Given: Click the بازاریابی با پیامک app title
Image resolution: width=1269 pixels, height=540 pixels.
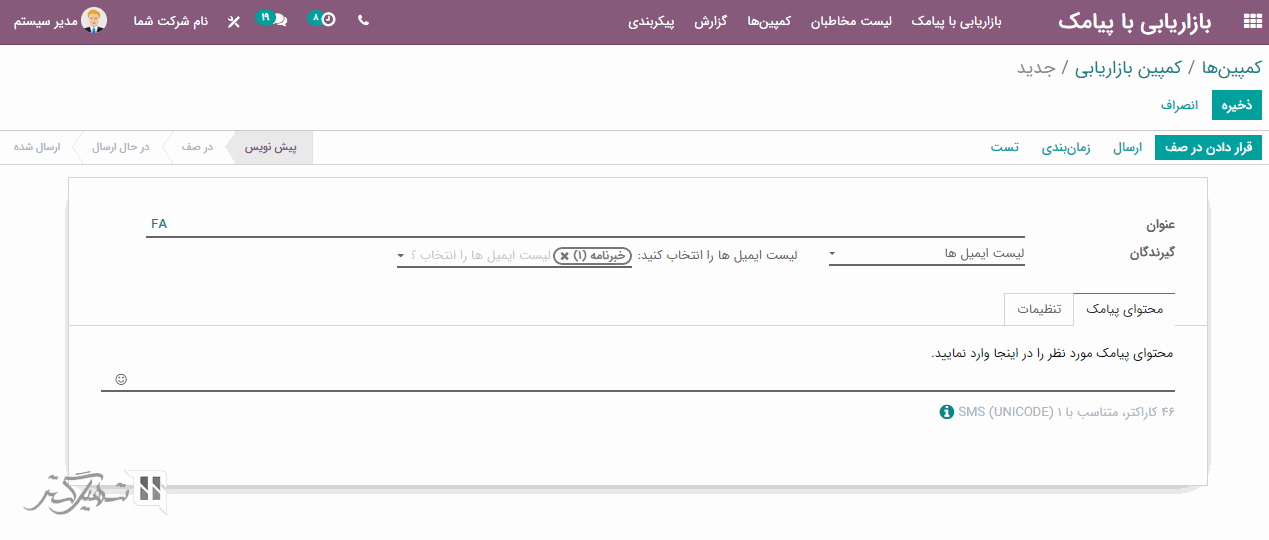Looking at the screenshot, I should tap(1134, 21).
